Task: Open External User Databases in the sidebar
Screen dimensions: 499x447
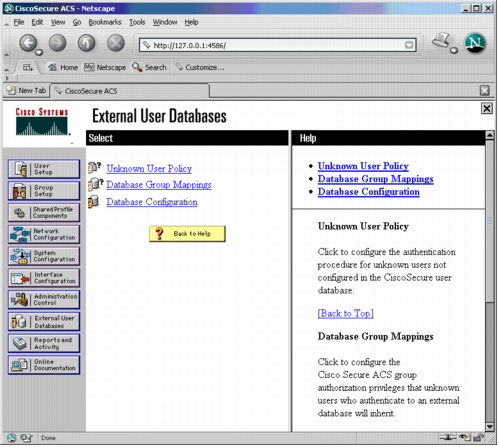Action: 44,322
